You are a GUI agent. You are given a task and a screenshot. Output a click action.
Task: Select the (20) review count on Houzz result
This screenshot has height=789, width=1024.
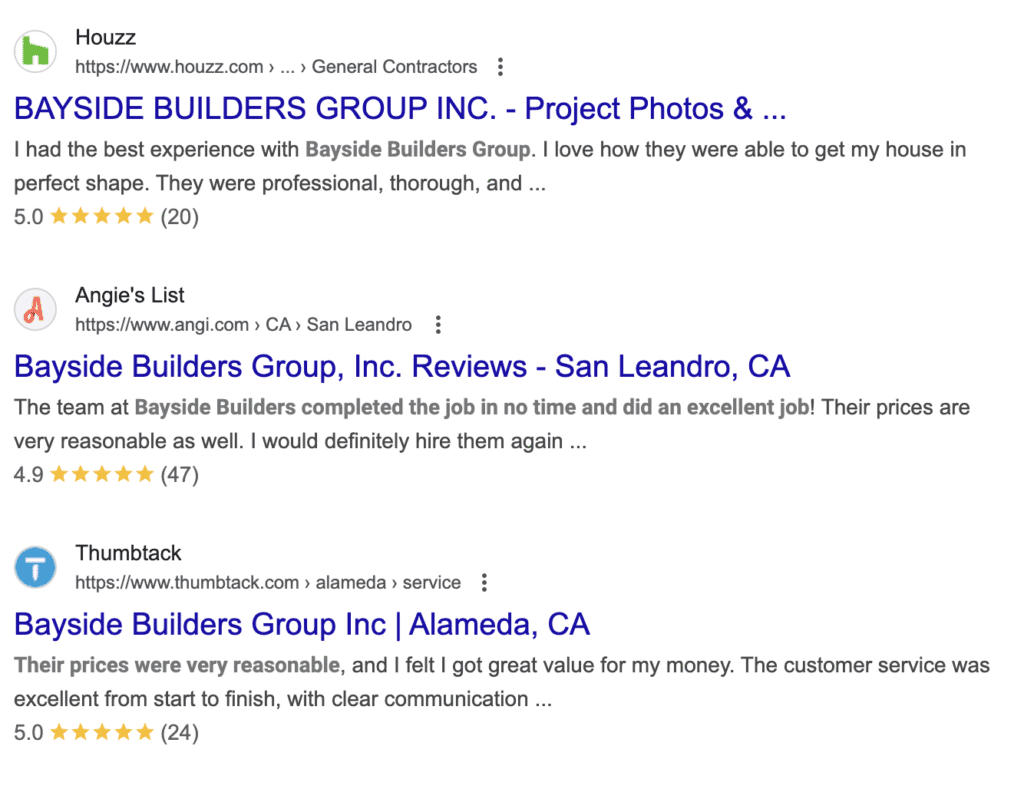click(179, 215)
